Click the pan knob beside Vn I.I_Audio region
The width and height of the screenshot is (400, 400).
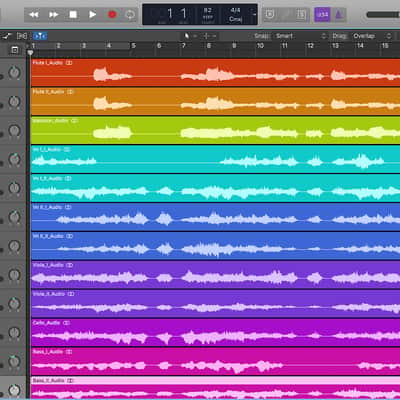click(x=14, y=159)
